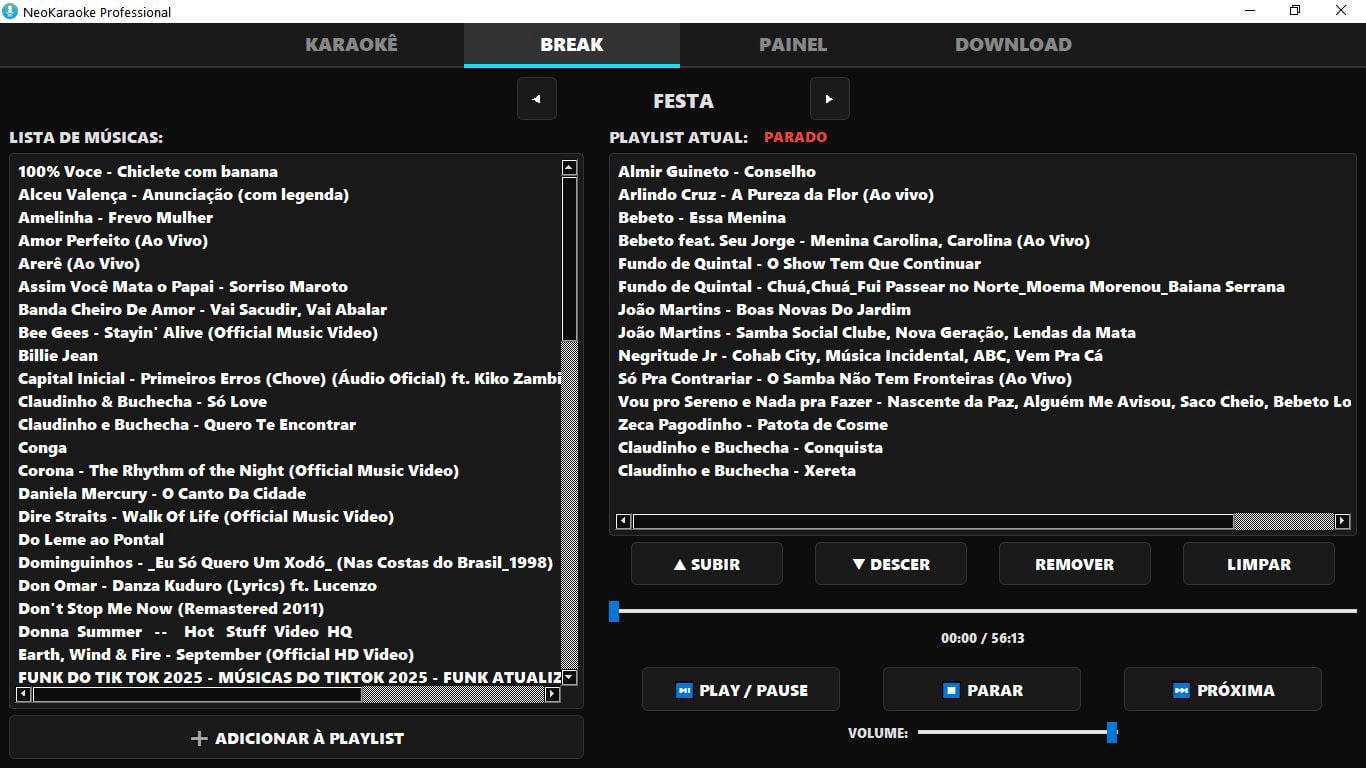Click the SUBIR button

pos(706,563)
